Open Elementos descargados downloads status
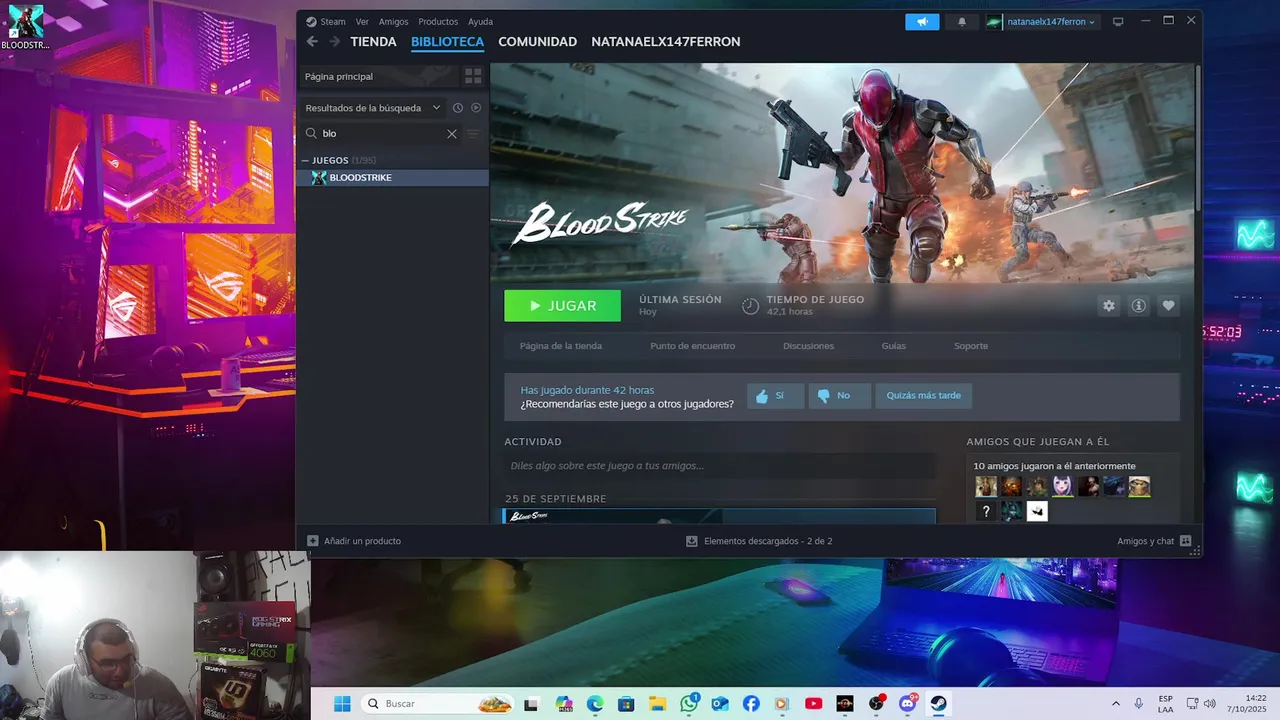Viewport: 1280px width, 720px height. [x=759, y=541]
